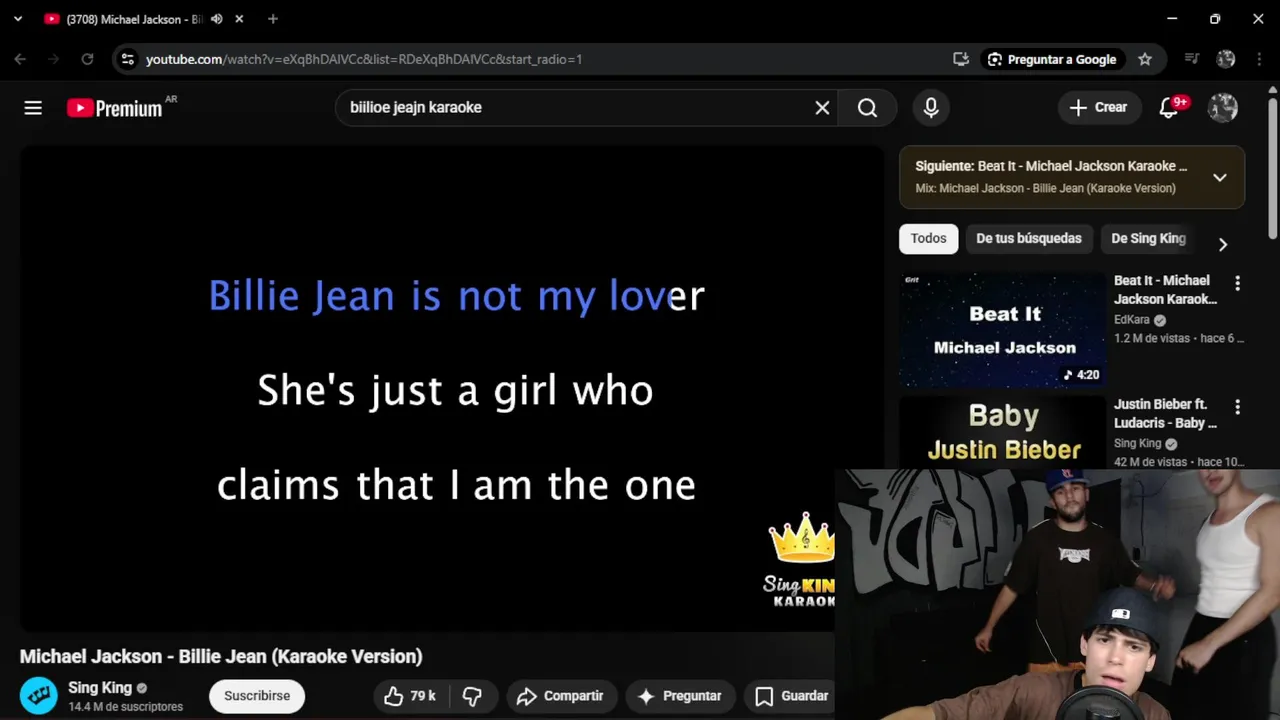
Task: Bookmark this page with star icon
Action: pos(1145,59)
